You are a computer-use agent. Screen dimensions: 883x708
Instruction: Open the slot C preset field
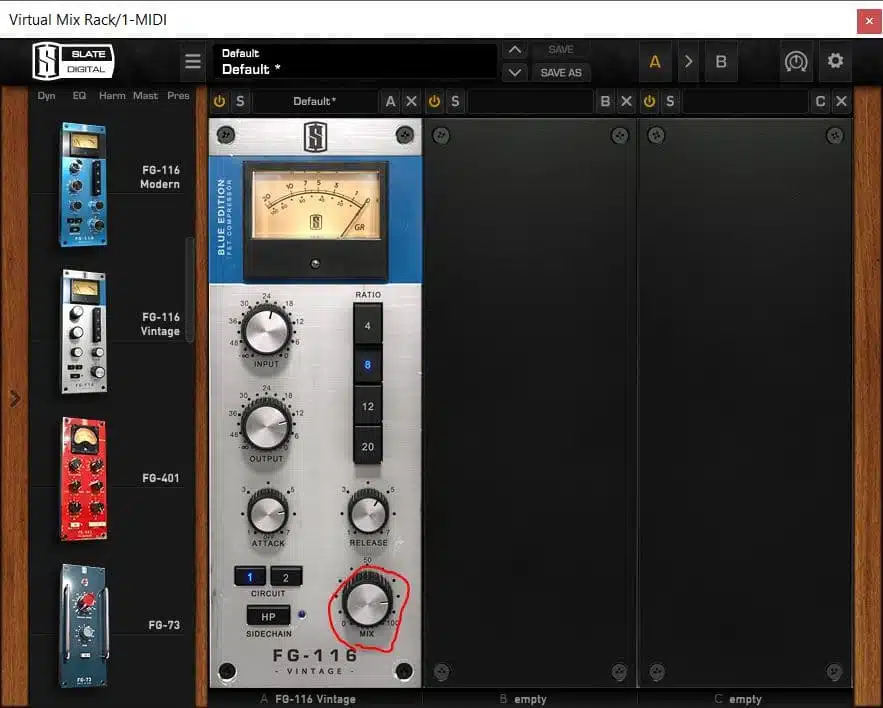click(x=746, y=101)
